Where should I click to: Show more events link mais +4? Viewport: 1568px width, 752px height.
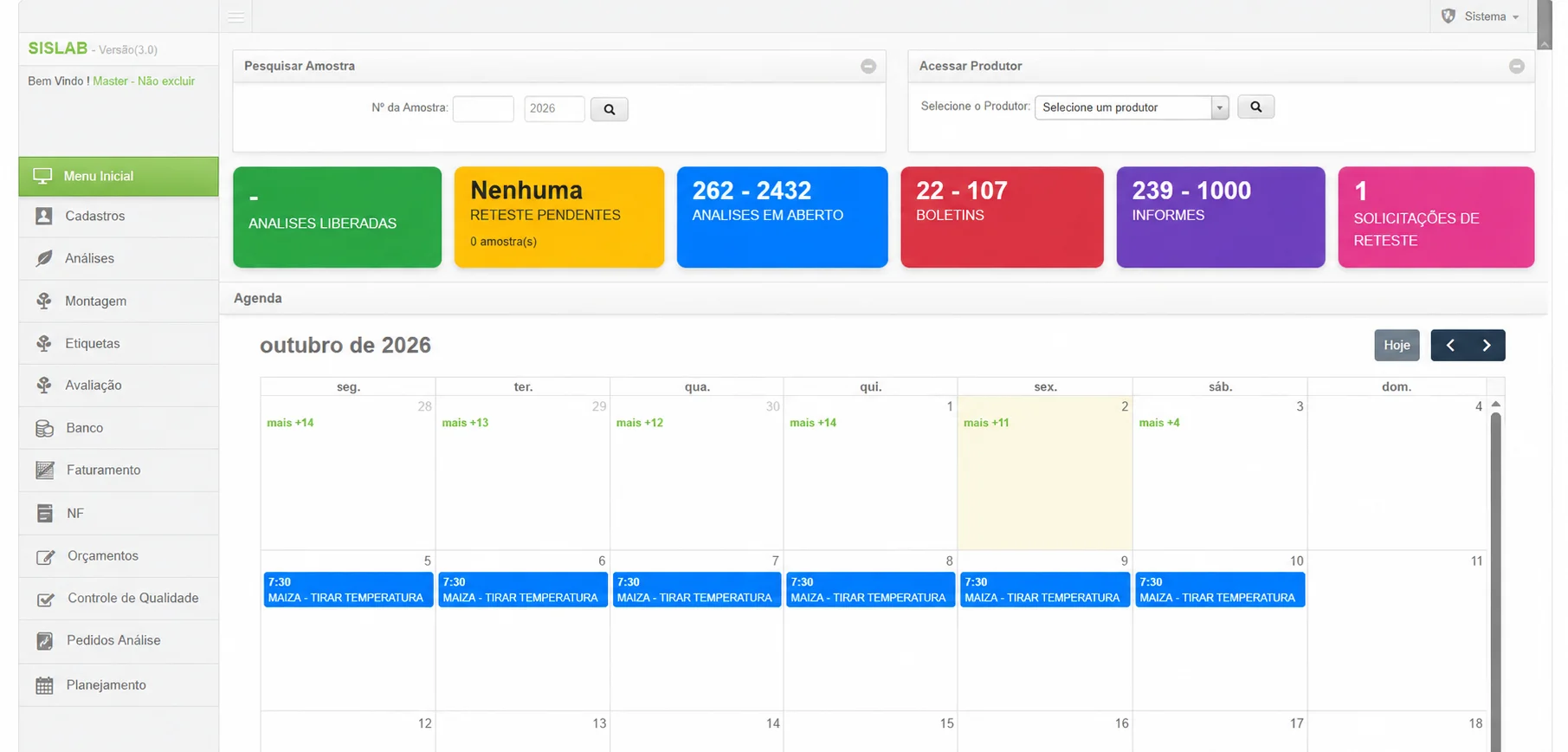coord(1159,423)
